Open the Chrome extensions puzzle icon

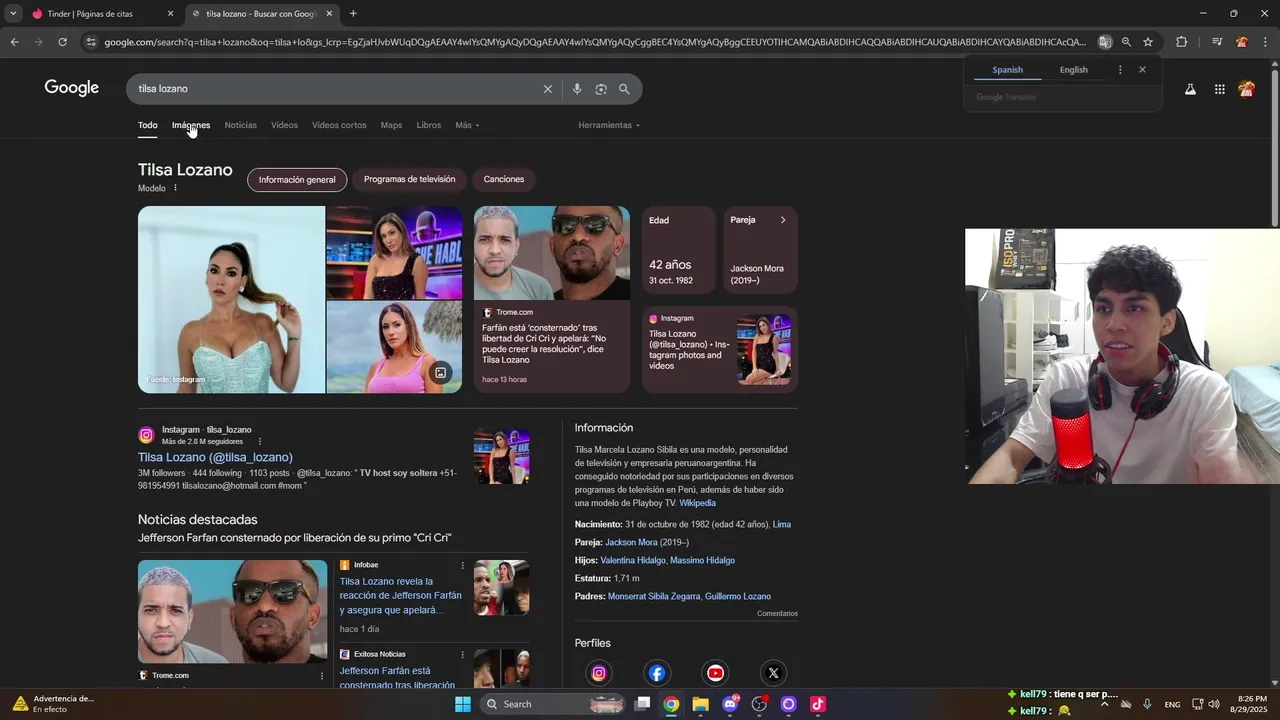pos(1181,42)
